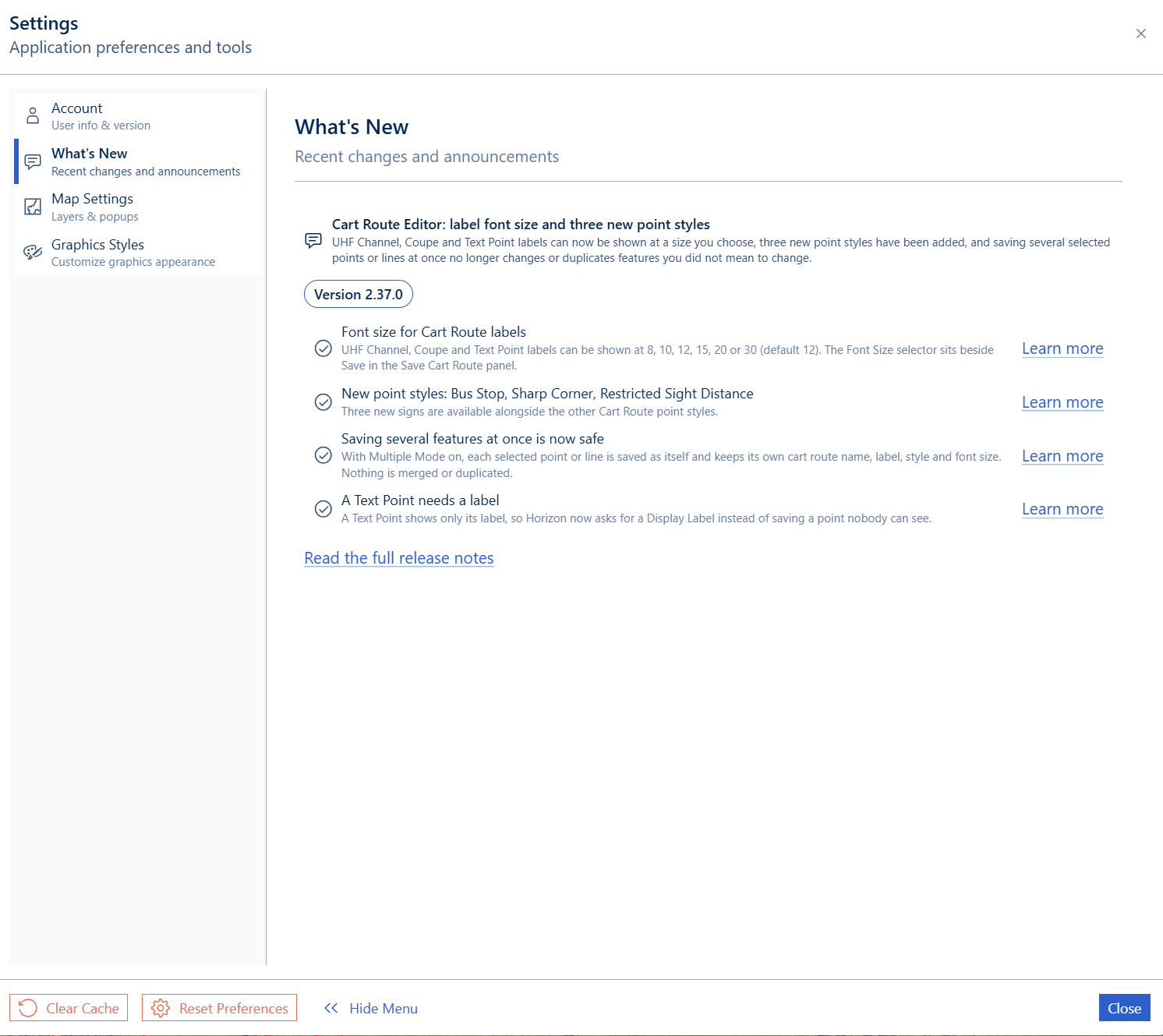Reset Preferences to defaults
Screen dimensions: 1163x1036
(x=219, y=1008)
